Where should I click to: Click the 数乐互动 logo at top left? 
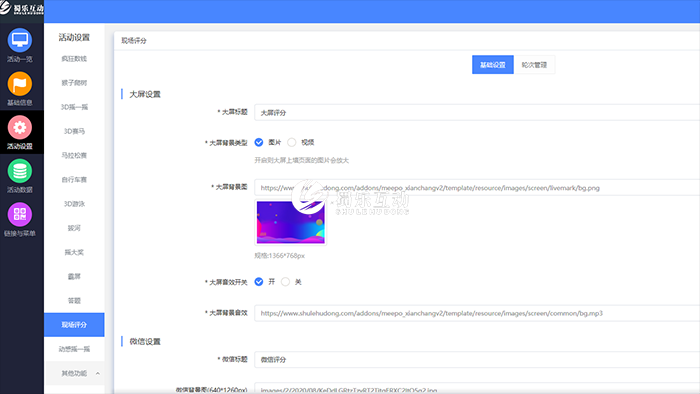[x=22, y=8]
